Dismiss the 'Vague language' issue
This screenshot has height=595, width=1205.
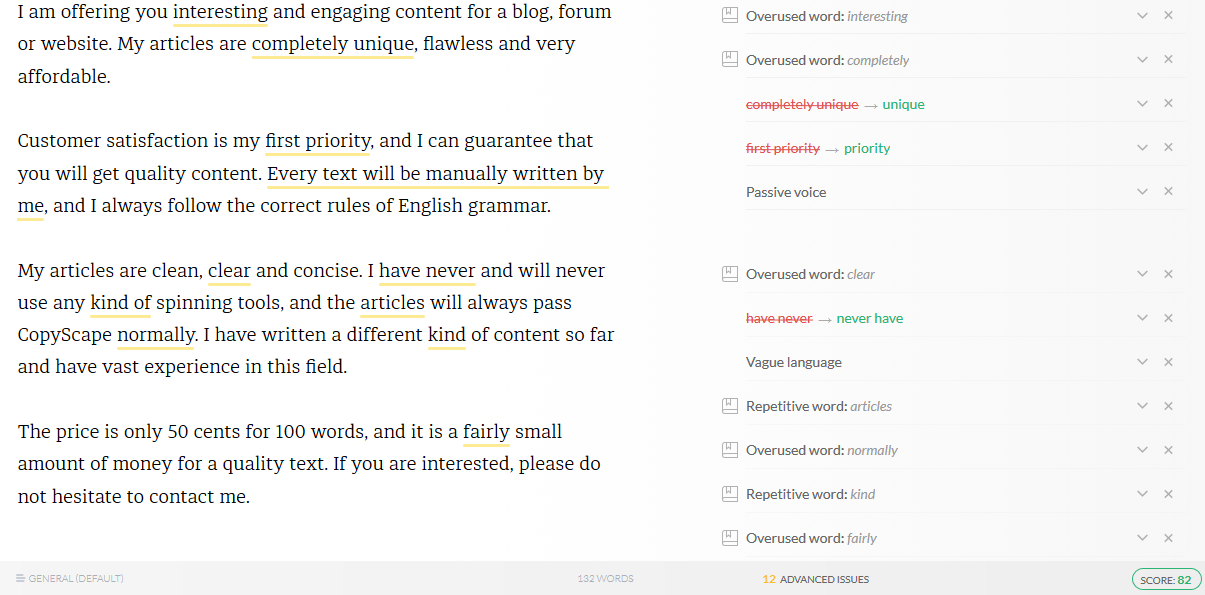(x=1168, y=362)
